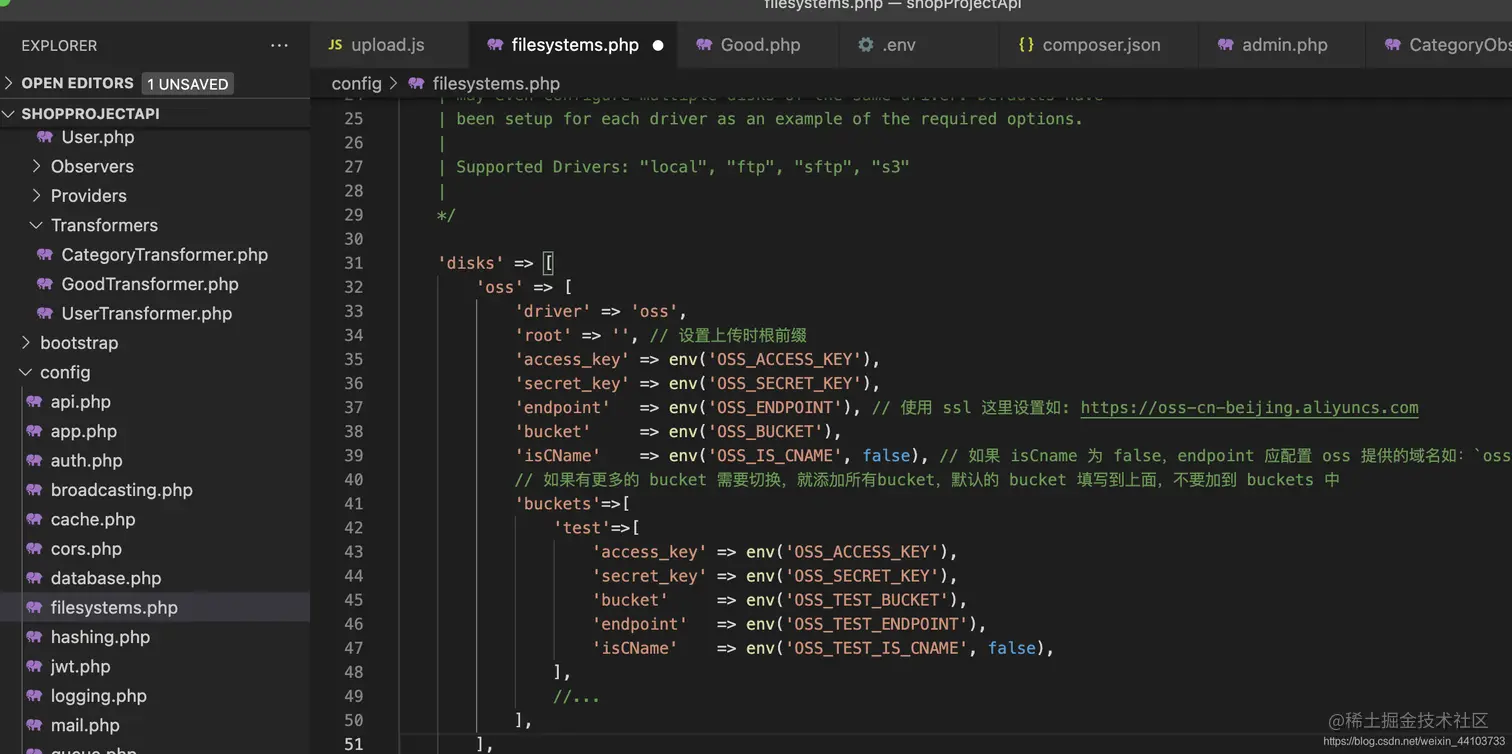Click the 'buckets' key on line 41
1512x754 pixels.
click(x=557, y=504)
